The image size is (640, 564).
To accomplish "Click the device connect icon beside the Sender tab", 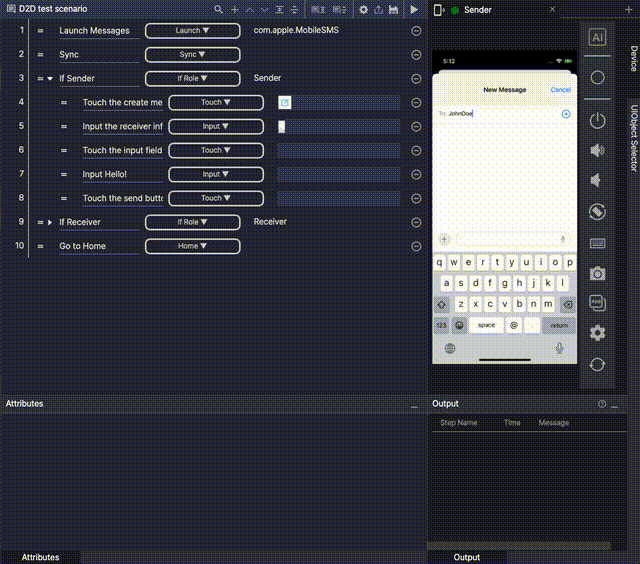I will tap(438, 10).
